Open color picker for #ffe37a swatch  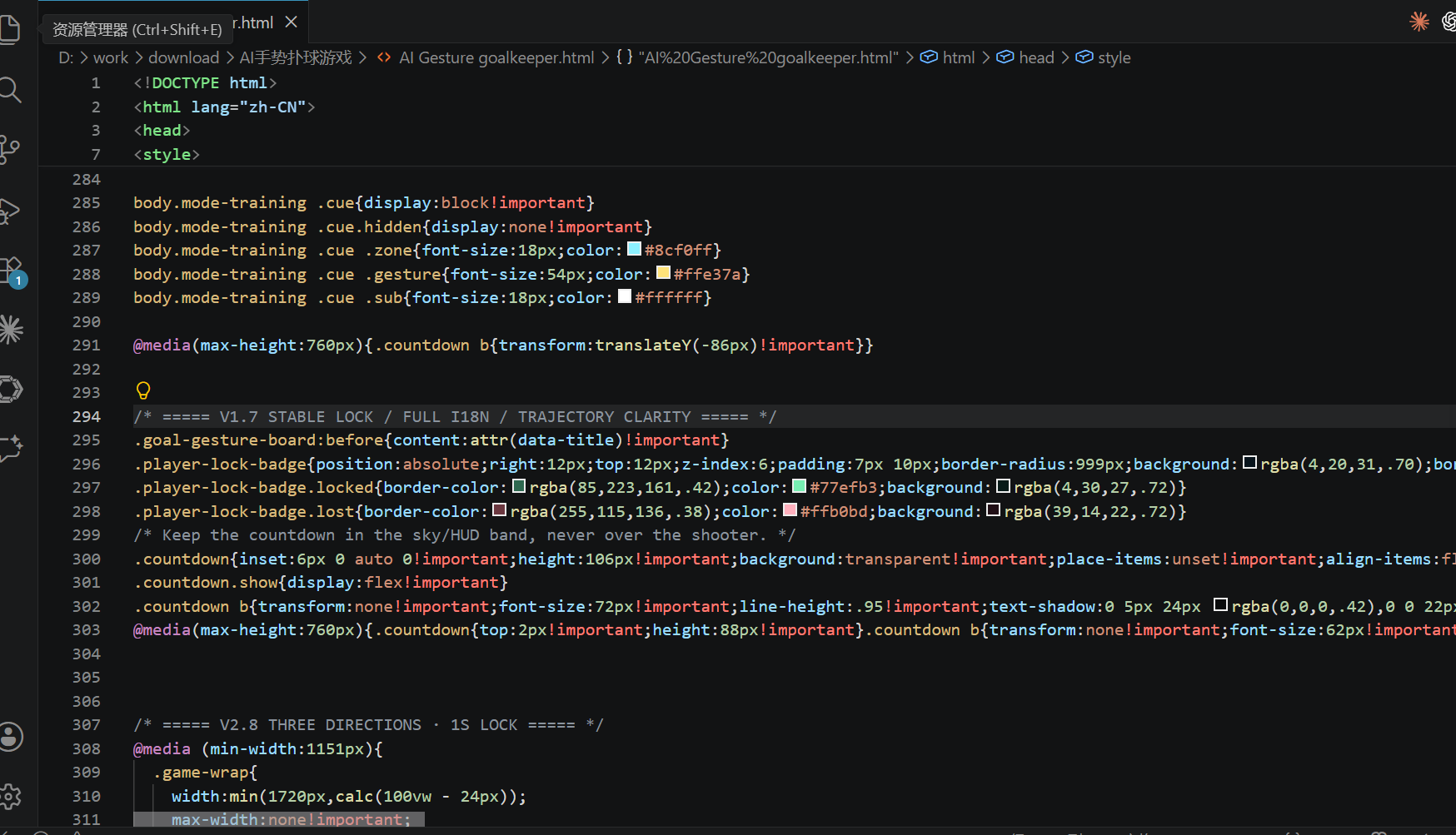(663, 272)
